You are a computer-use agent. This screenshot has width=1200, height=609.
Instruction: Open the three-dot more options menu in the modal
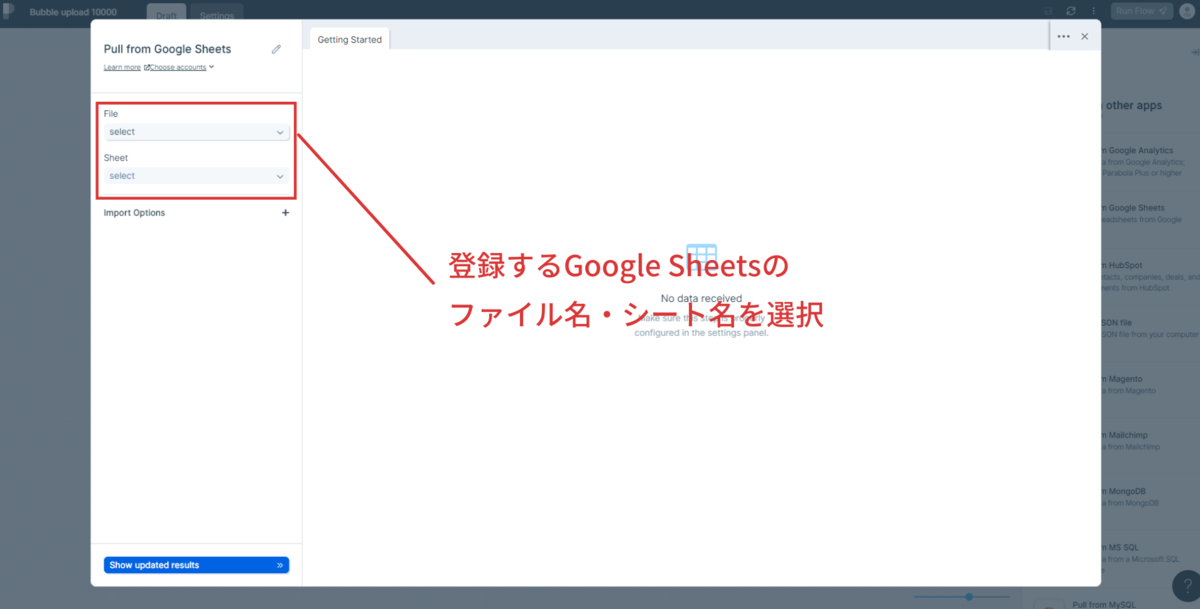tap(1063, 36)
